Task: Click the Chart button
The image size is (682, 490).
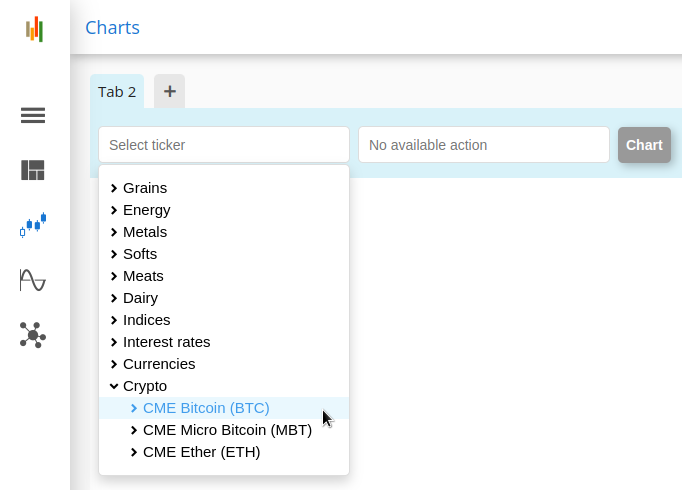Action: [x=644, y=145]
